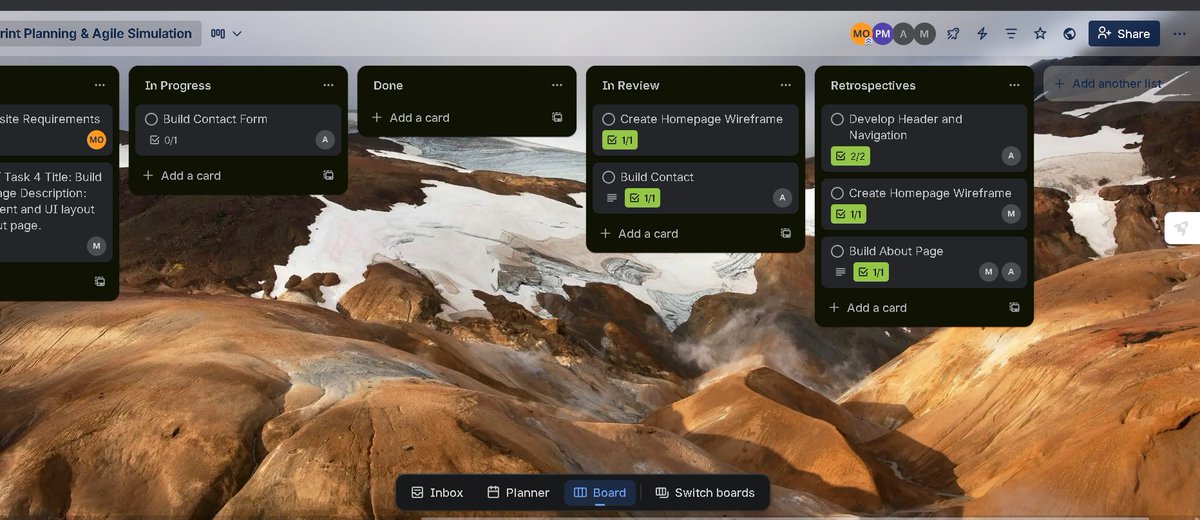Click the 1/1 badge on Build About Page
Viewport: 1200px width, 520px height.
(871, 272)
